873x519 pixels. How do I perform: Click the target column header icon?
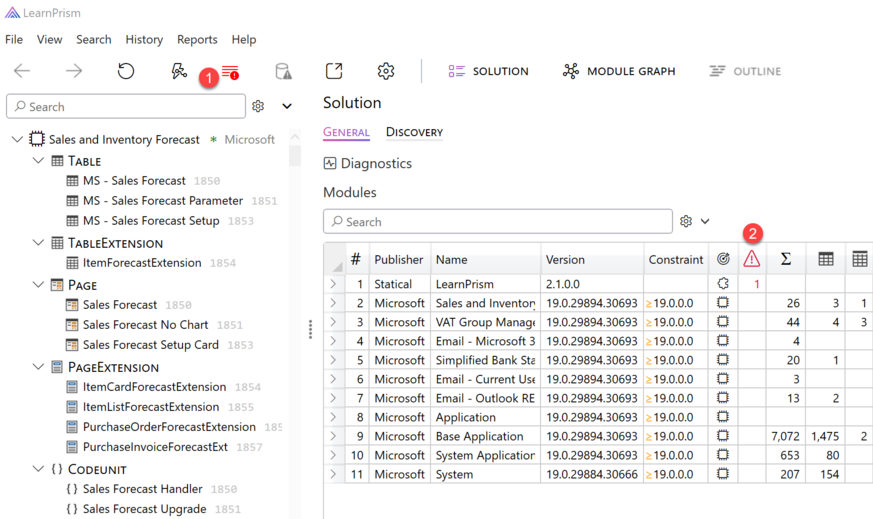(x=723, y=259)
